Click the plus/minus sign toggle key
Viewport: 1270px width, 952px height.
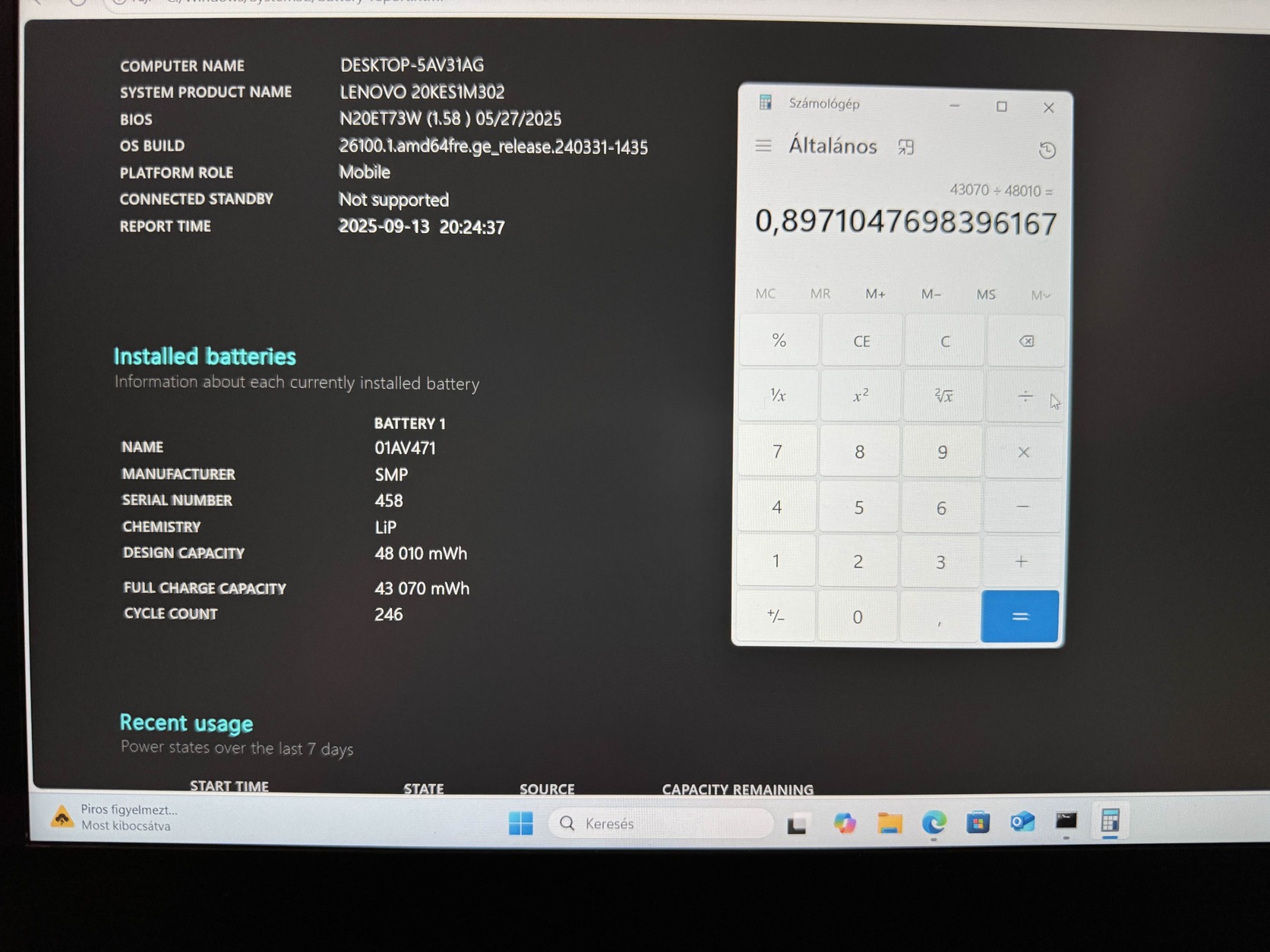[776, 616]
